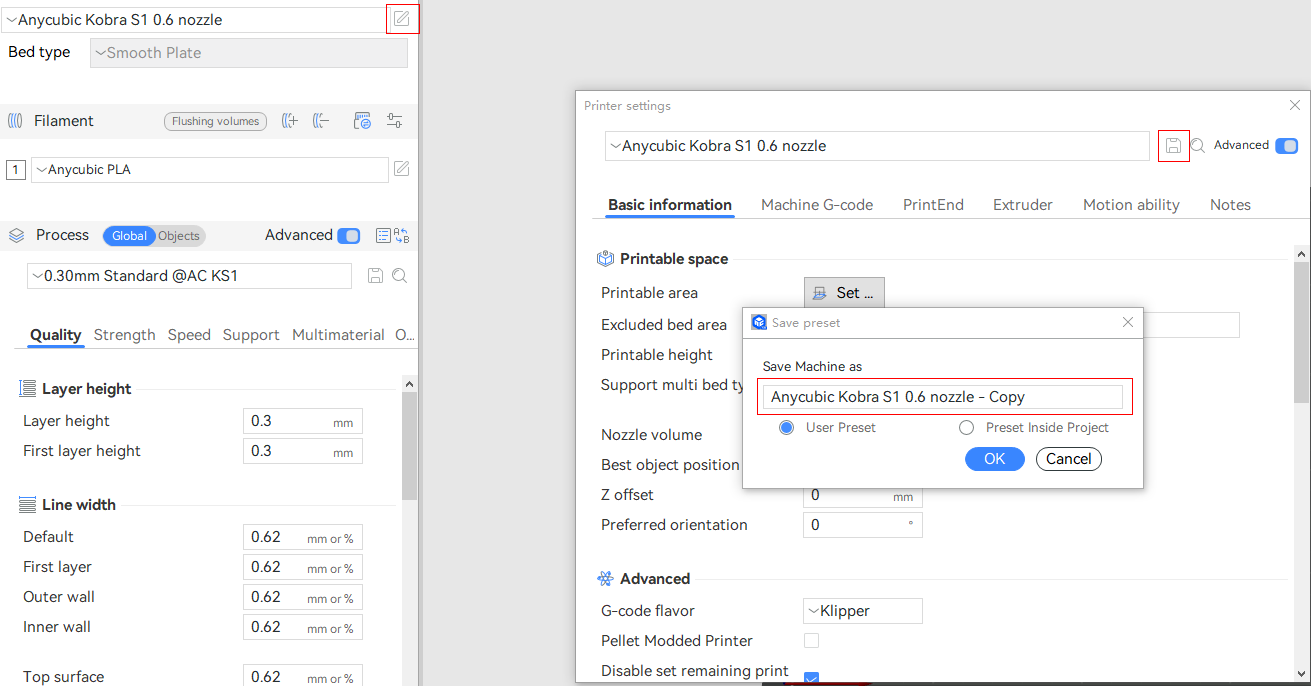Click the Outer wall line width field

[x=303, y=598]
